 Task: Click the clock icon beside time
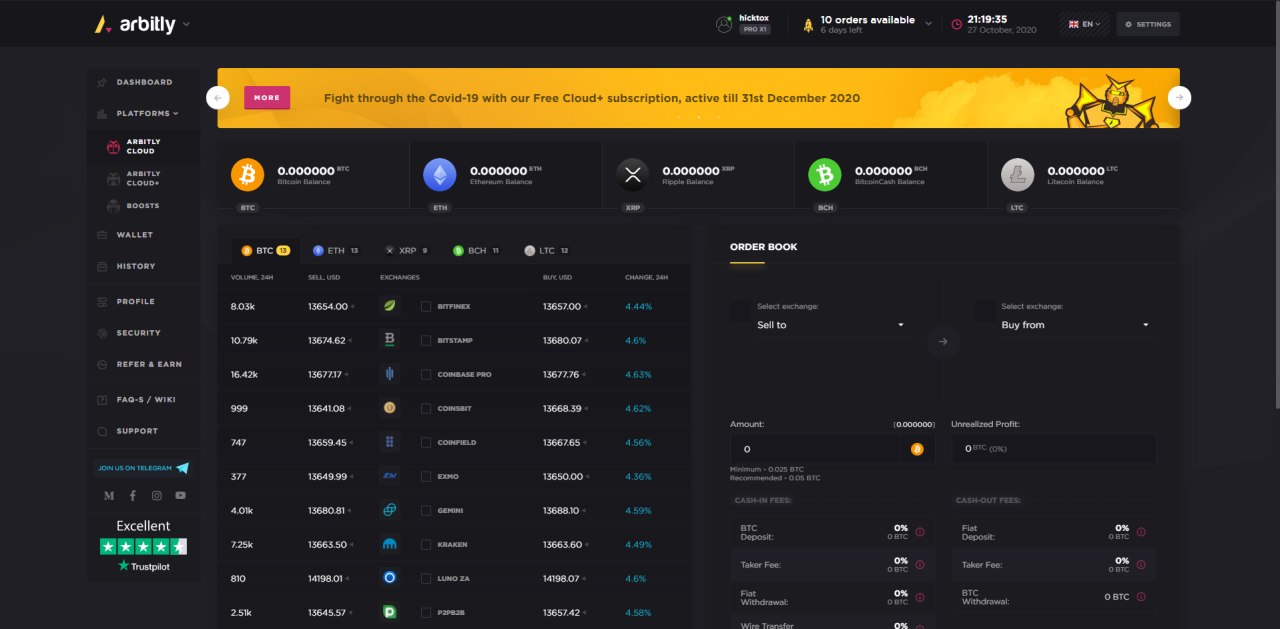click(956, 24)
